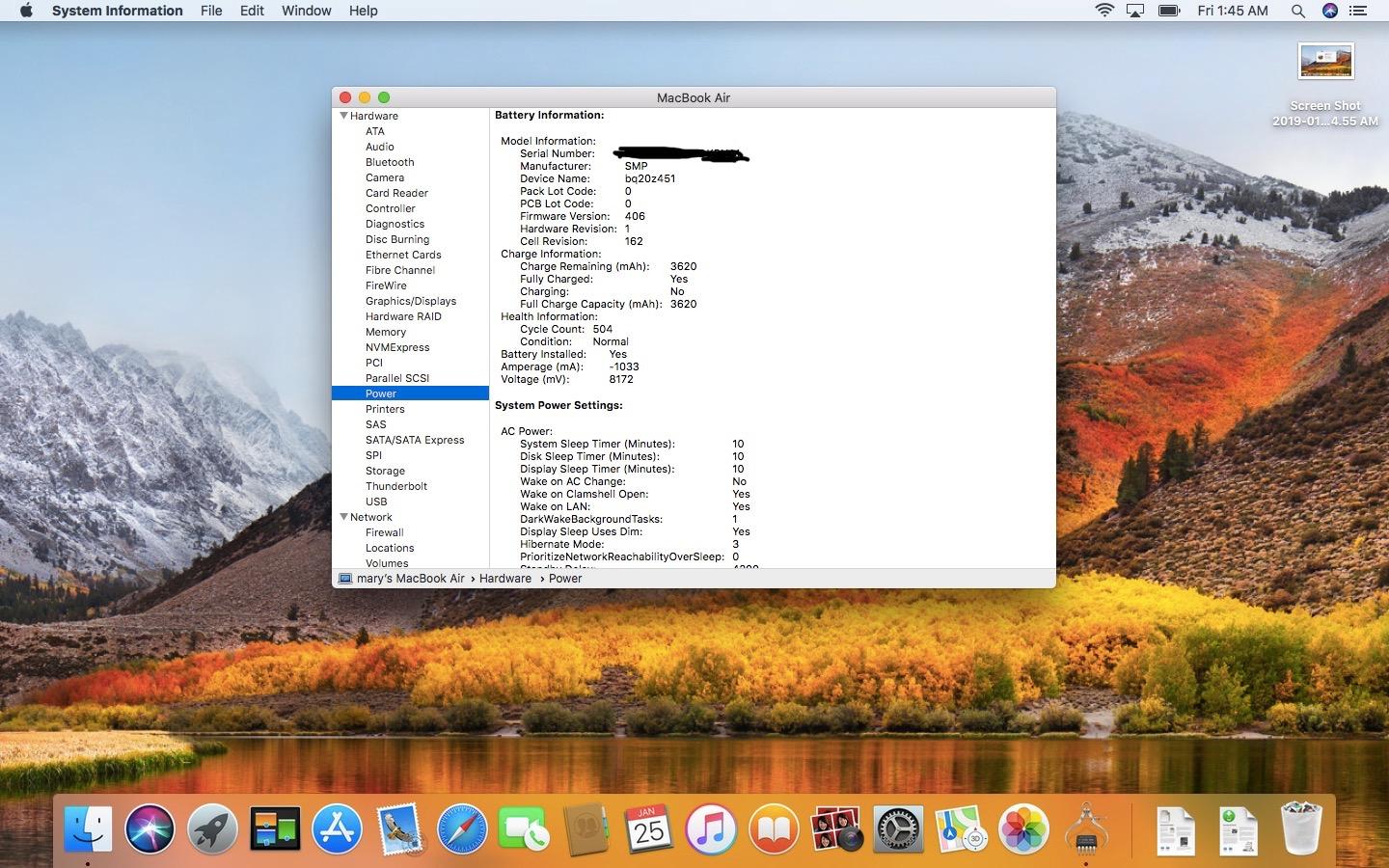The height and width of the screenshot is (868, 1389).
Task: Select Audio in the sidebar
Action: coord(379,147)
